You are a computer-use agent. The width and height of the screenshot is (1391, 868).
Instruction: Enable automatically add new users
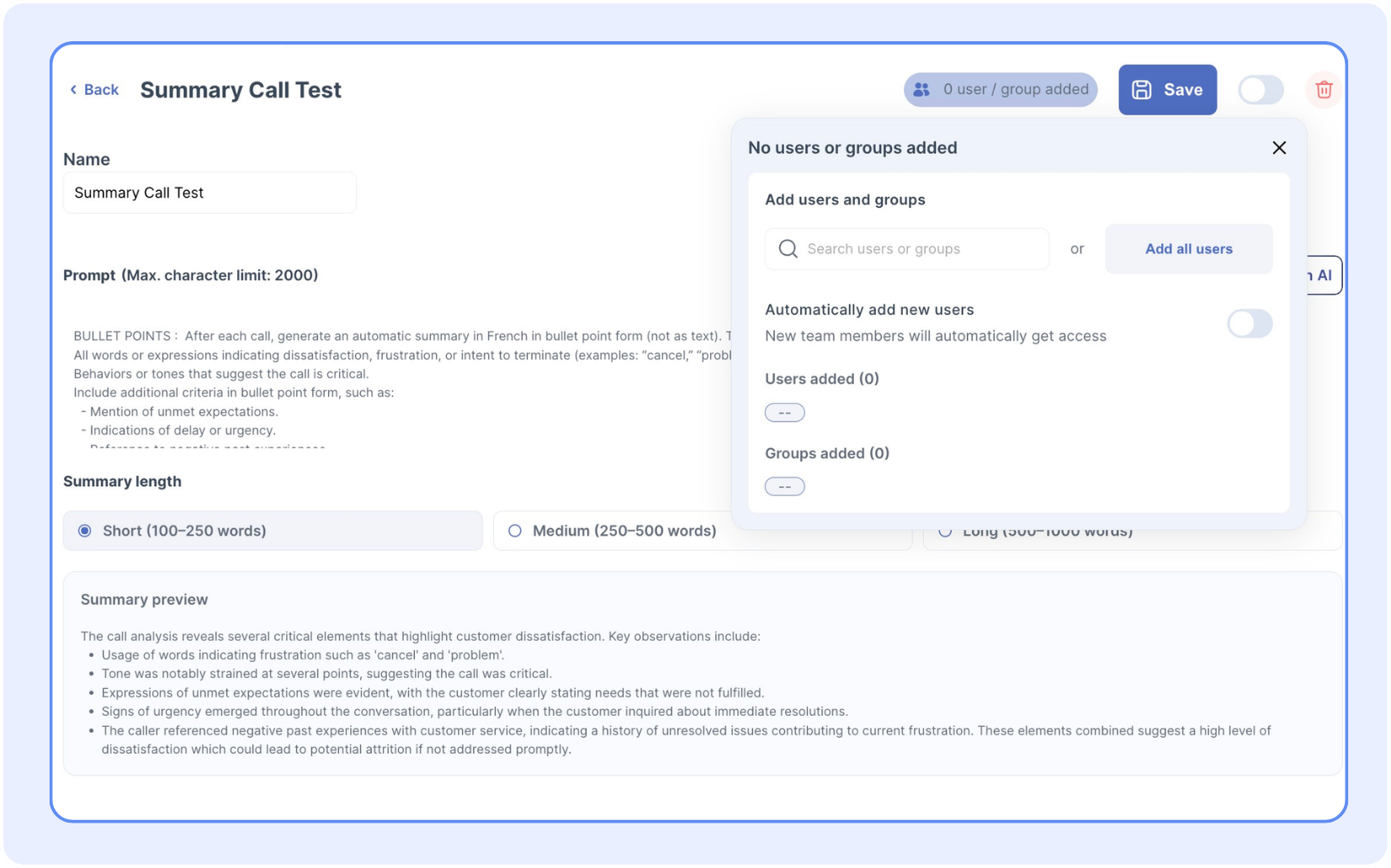click(1249, 324)
